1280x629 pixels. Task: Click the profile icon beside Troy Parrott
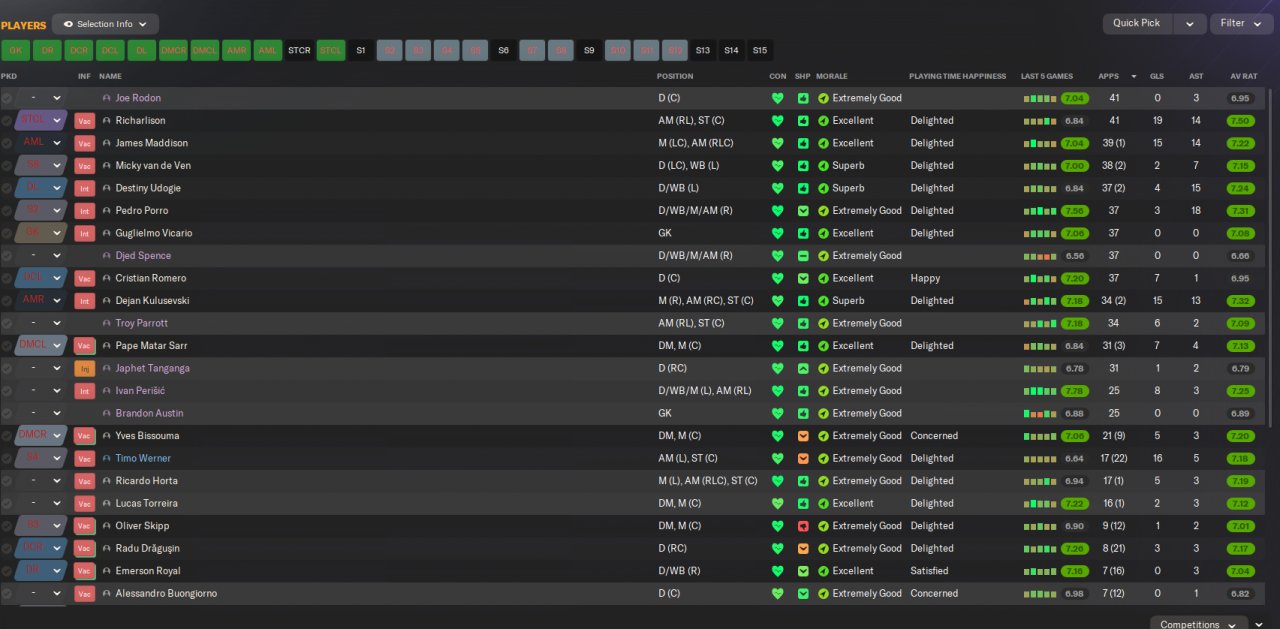107,323
